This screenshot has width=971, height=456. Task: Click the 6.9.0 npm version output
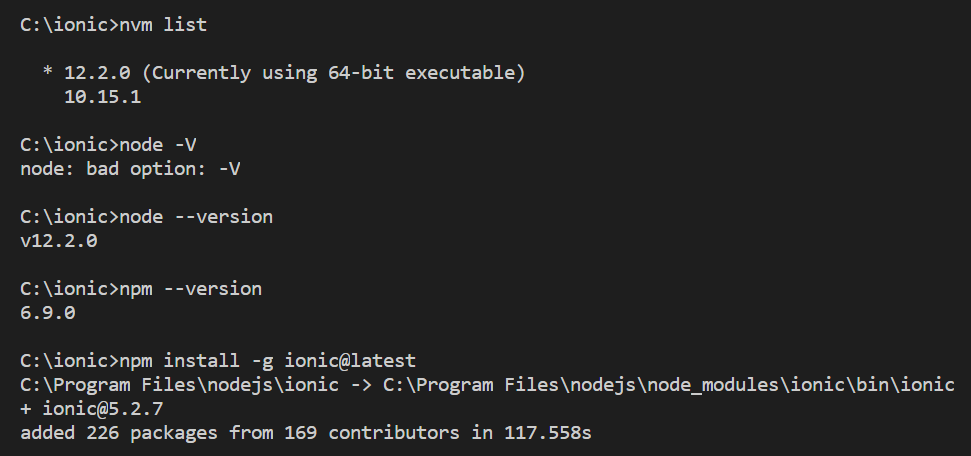pyautogui.click(x=47, y=313)
